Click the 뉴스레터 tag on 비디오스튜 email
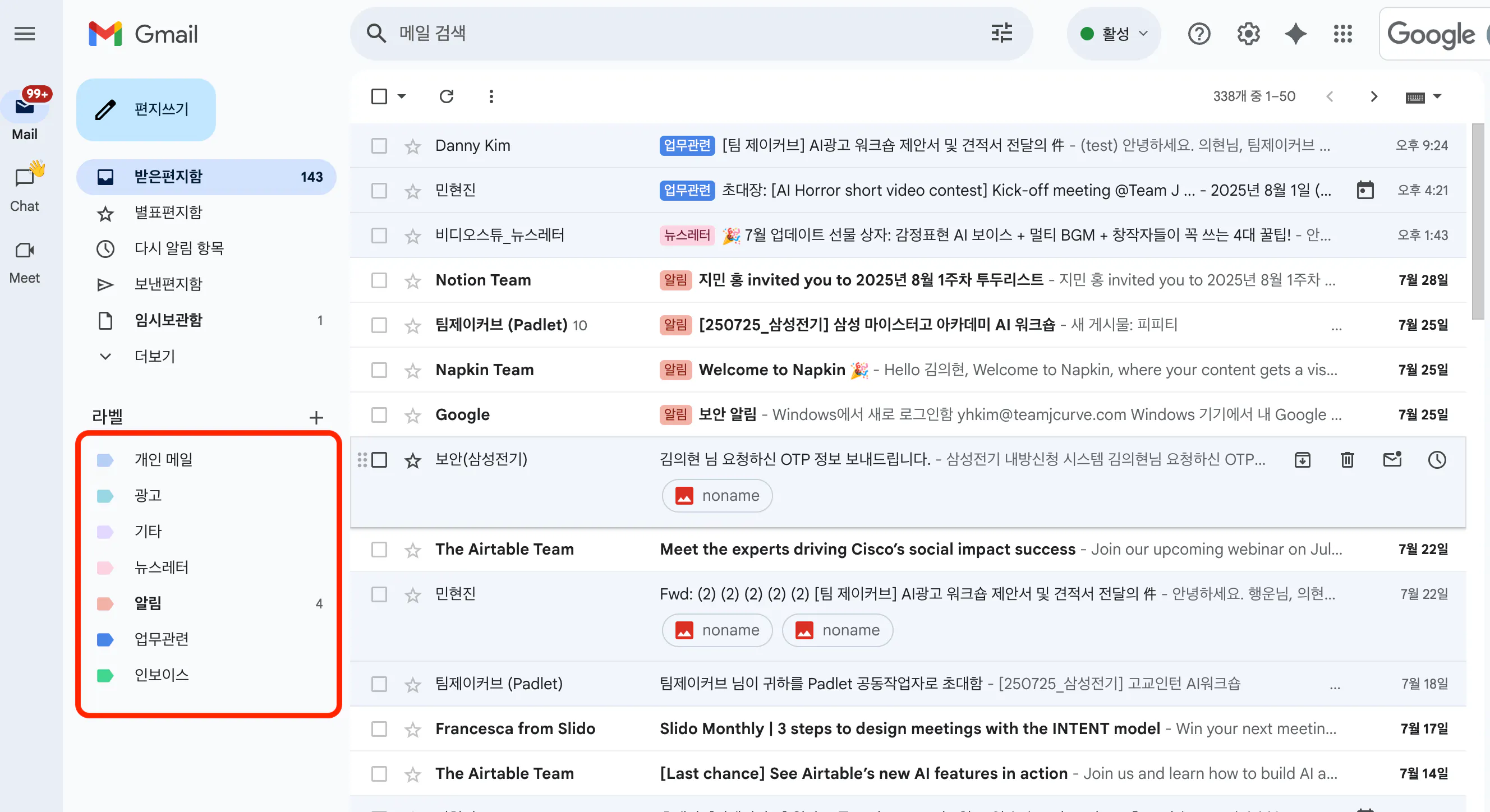The width and height of the screenshot is (1490, 812). coord(687,236)
